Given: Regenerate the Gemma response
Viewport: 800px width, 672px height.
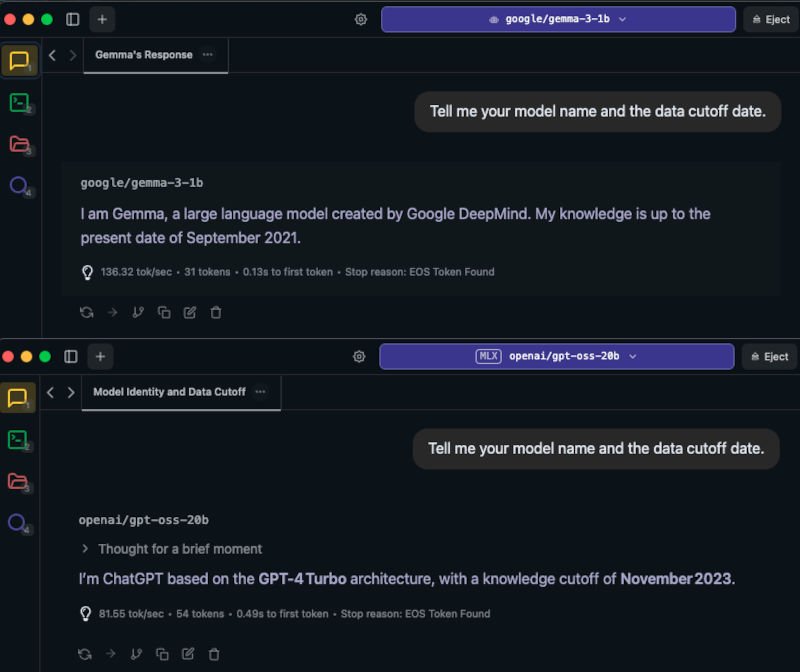Looking at the screenshot, I should click(87, 312).
